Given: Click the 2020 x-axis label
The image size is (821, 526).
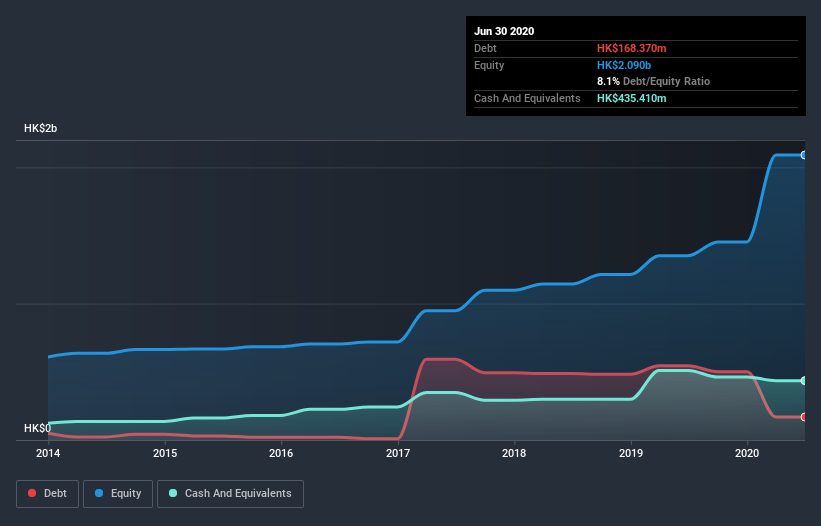Looking at the screenshot, I should click(x=747, y=453).
